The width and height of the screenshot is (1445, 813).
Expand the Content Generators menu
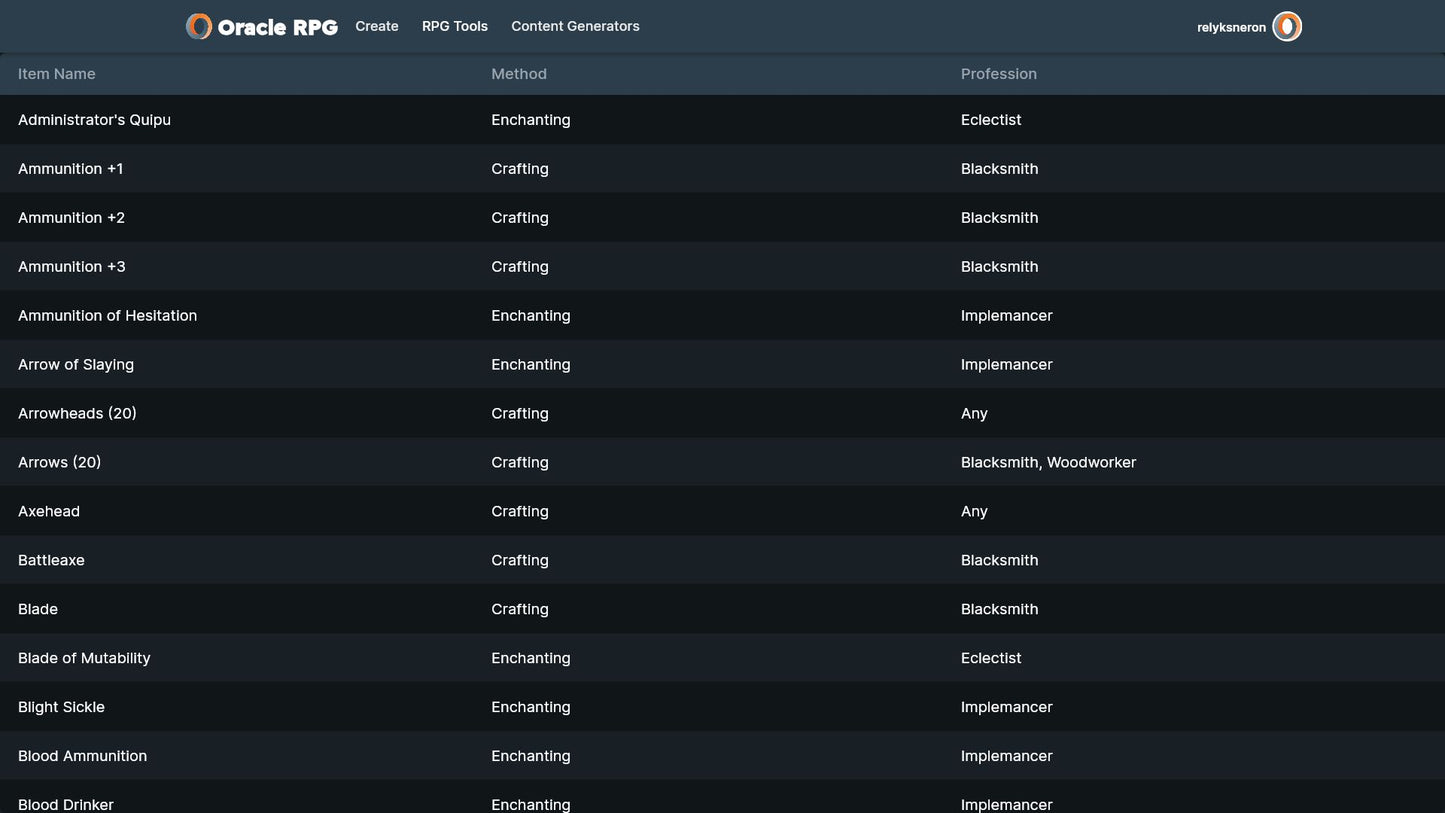pos(575,27)
